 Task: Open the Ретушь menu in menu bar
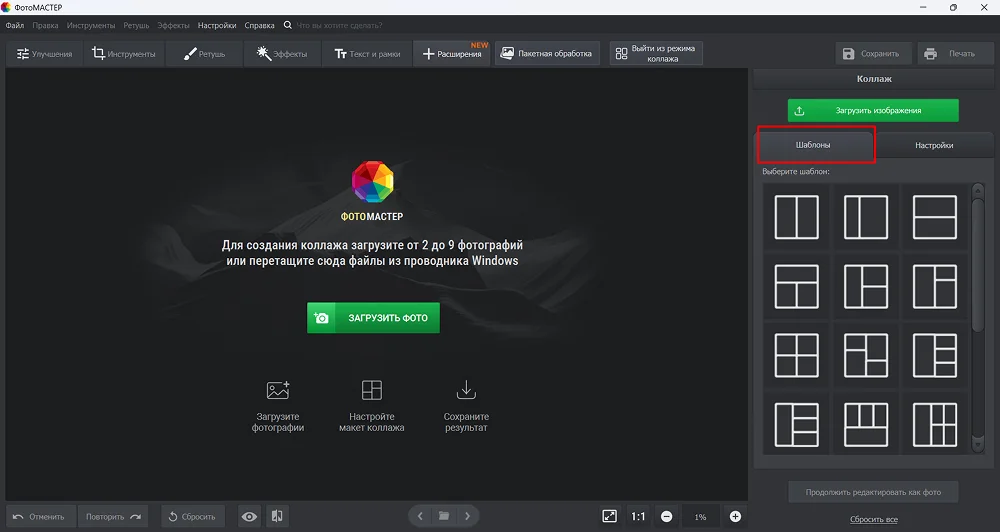coord(136,26)
